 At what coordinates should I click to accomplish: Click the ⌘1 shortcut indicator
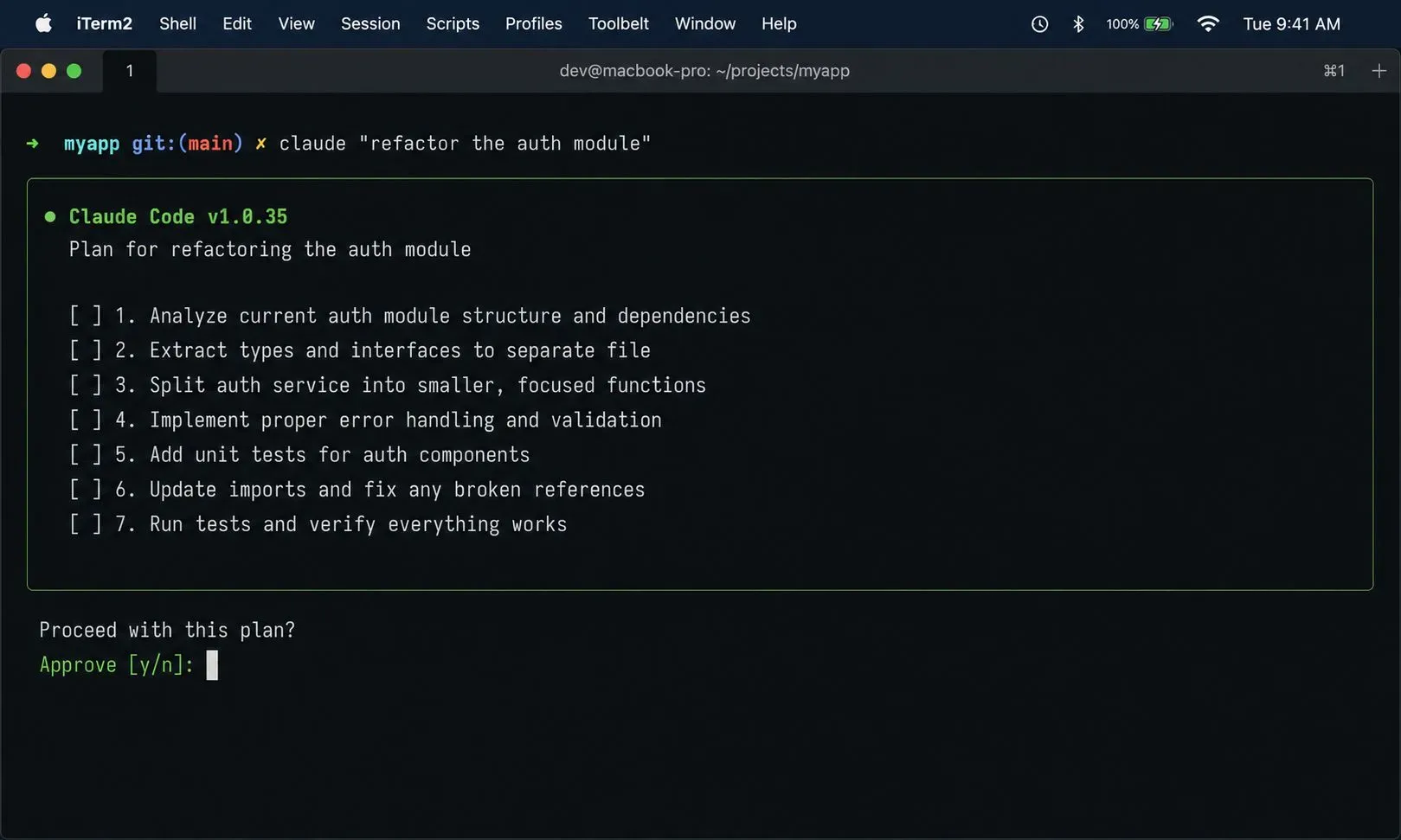(x=1334, y=71)
